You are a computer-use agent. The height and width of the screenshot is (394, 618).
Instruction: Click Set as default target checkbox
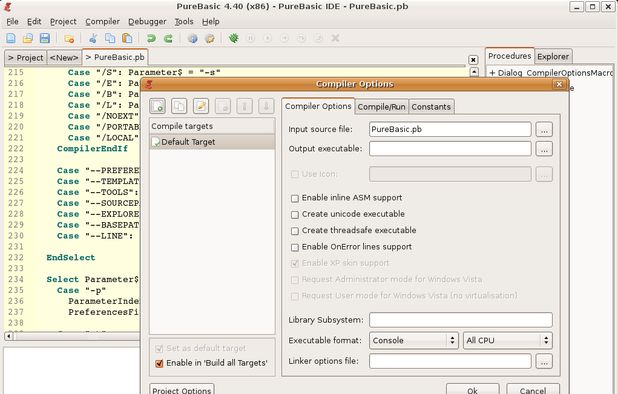[159, 349]
